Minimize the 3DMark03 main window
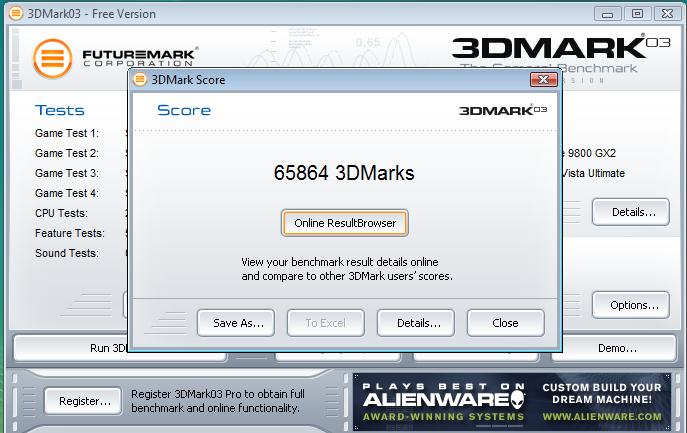 click(x=608, y=14)
